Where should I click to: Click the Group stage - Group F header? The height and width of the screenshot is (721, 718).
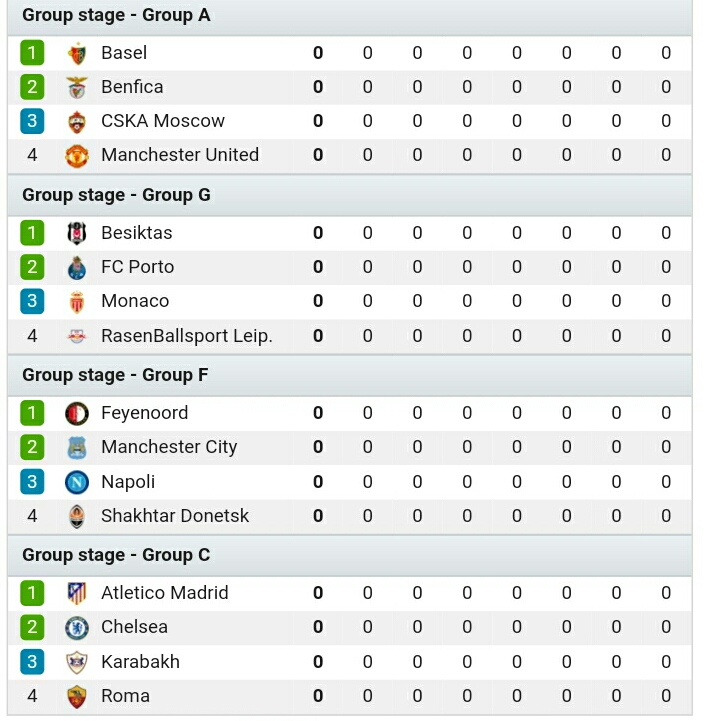[x=116, y=375]
